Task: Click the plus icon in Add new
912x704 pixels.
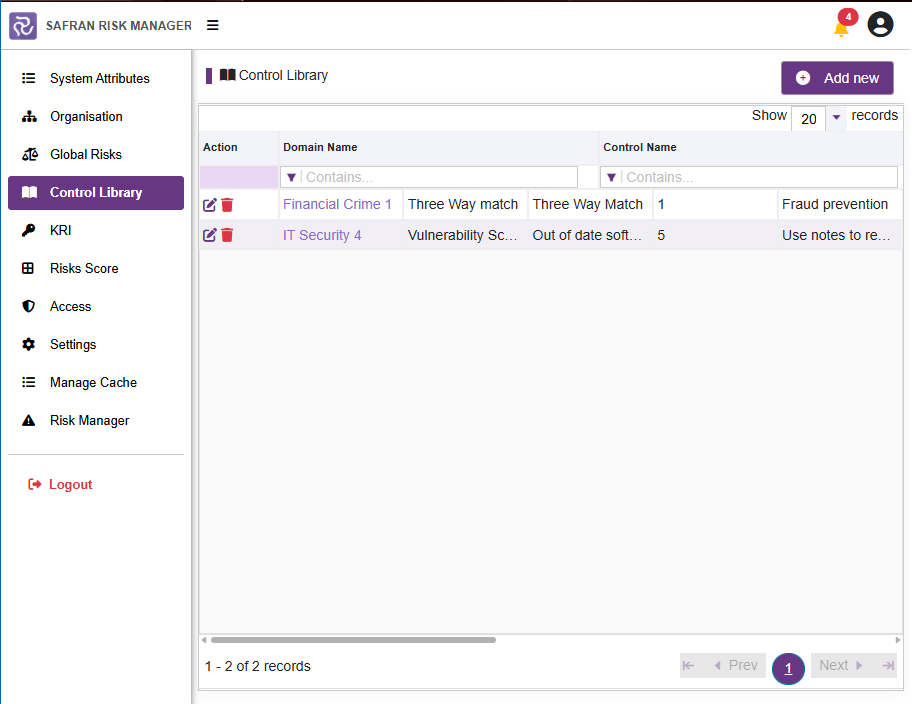Action: (x=803, y=78)
